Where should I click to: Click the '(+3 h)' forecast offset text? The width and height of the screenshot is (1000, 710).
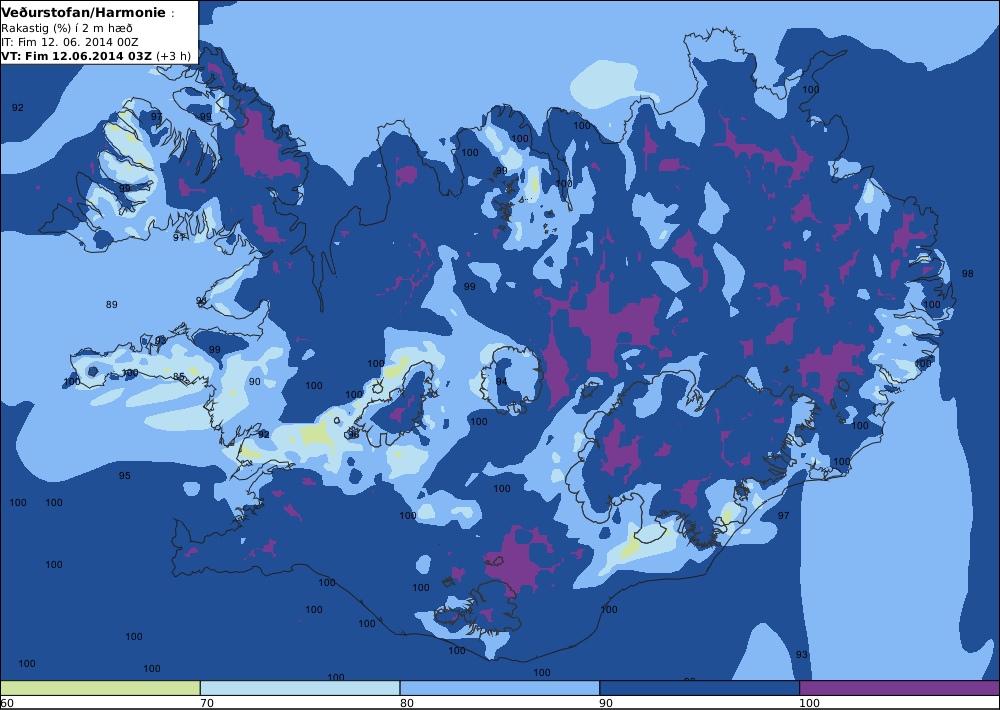point(173,55)
